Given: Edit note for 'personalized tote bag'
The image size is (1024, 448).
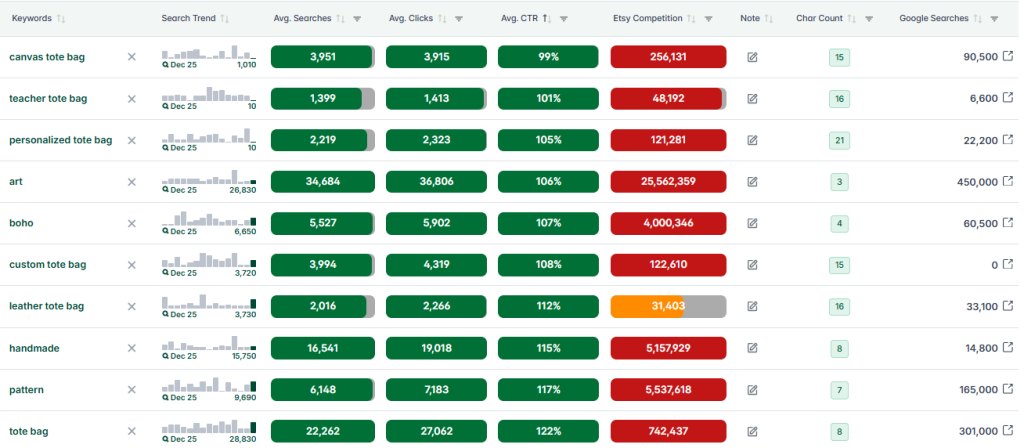Looking at the screenshot, I should point(752,140).
